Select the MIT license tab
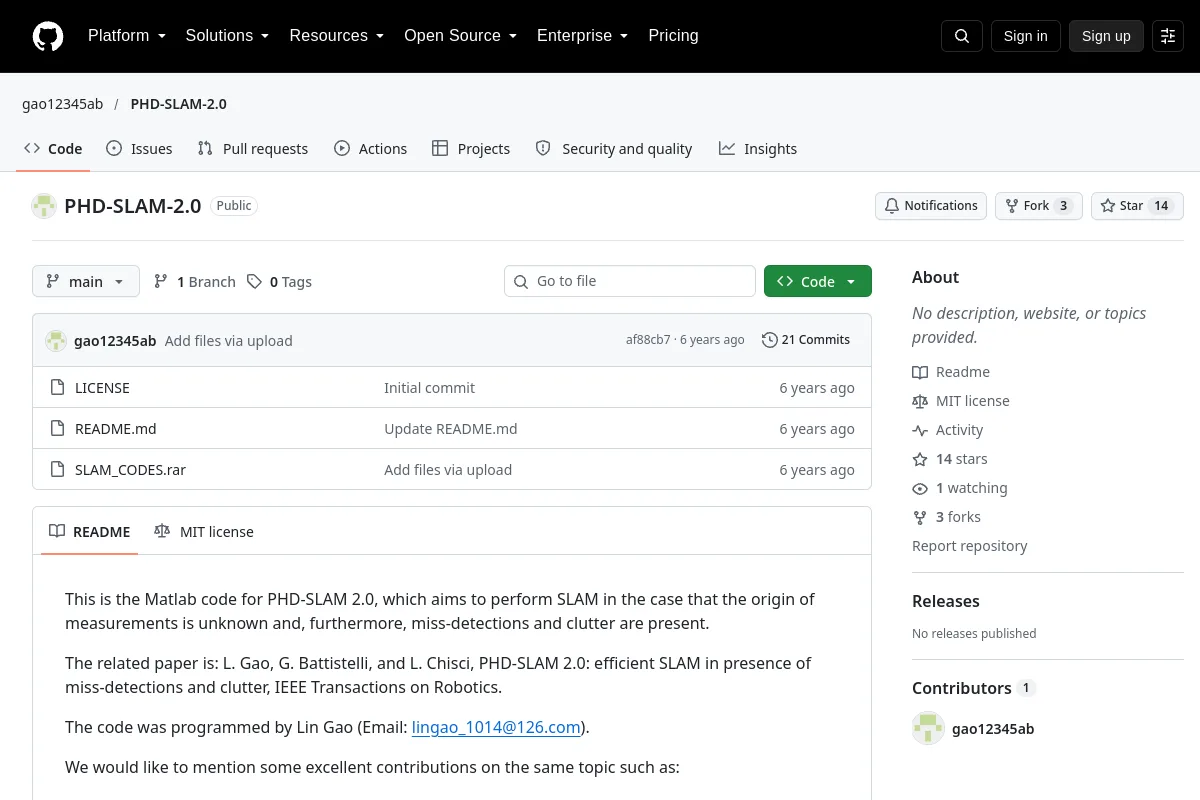This screenshot has width=1200, height=800. point(204,532)
